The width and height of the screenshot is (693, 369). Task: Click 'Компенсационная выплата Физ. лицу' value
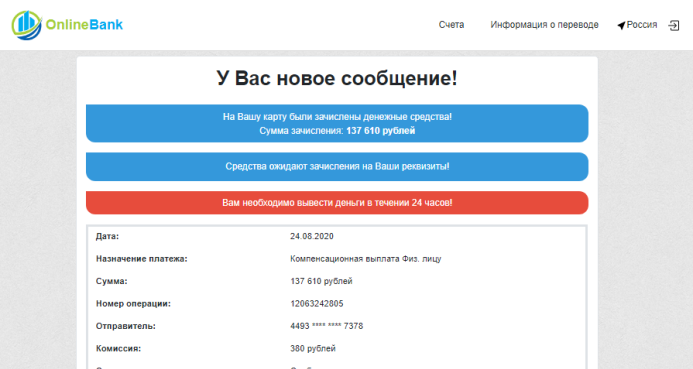click(x=366, y=259)
